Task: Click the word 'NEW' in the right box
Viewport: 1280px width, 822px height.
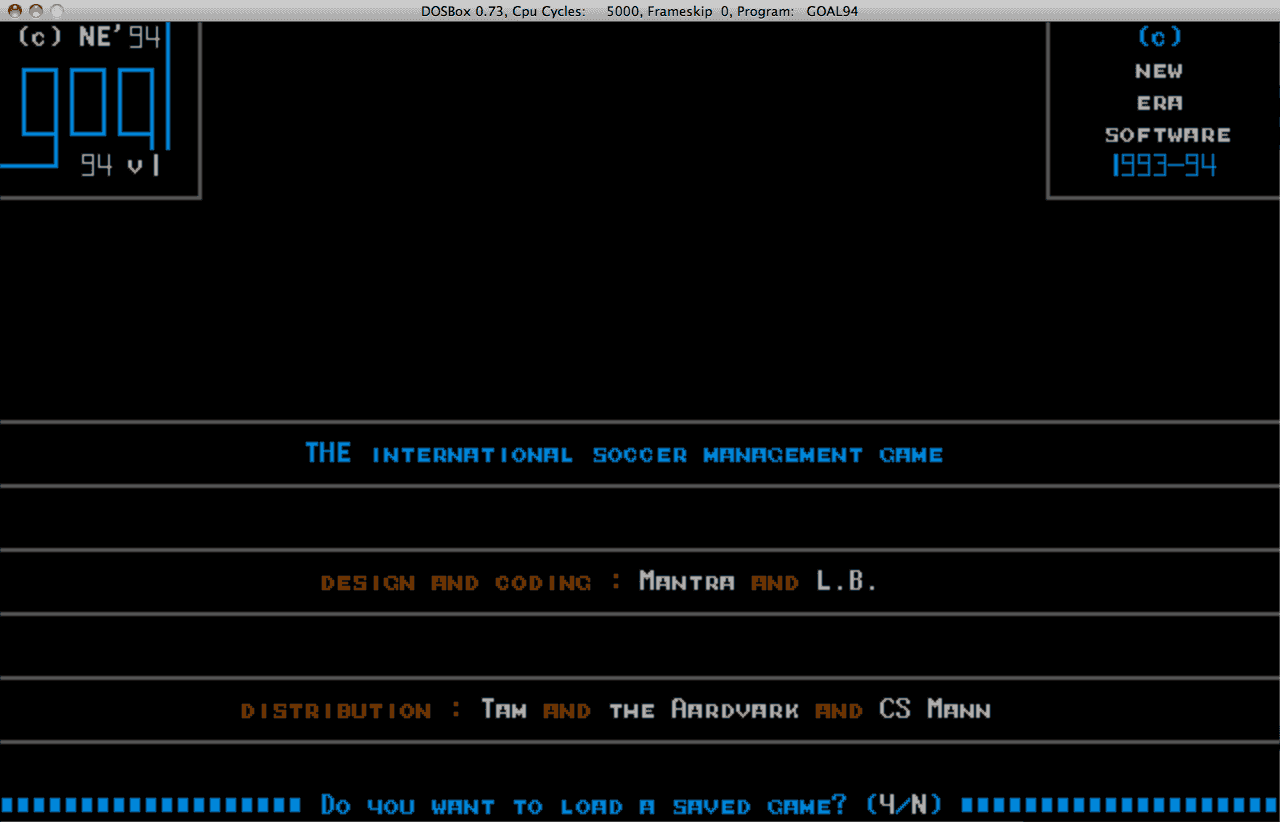Action: (x=1159, y=71)
